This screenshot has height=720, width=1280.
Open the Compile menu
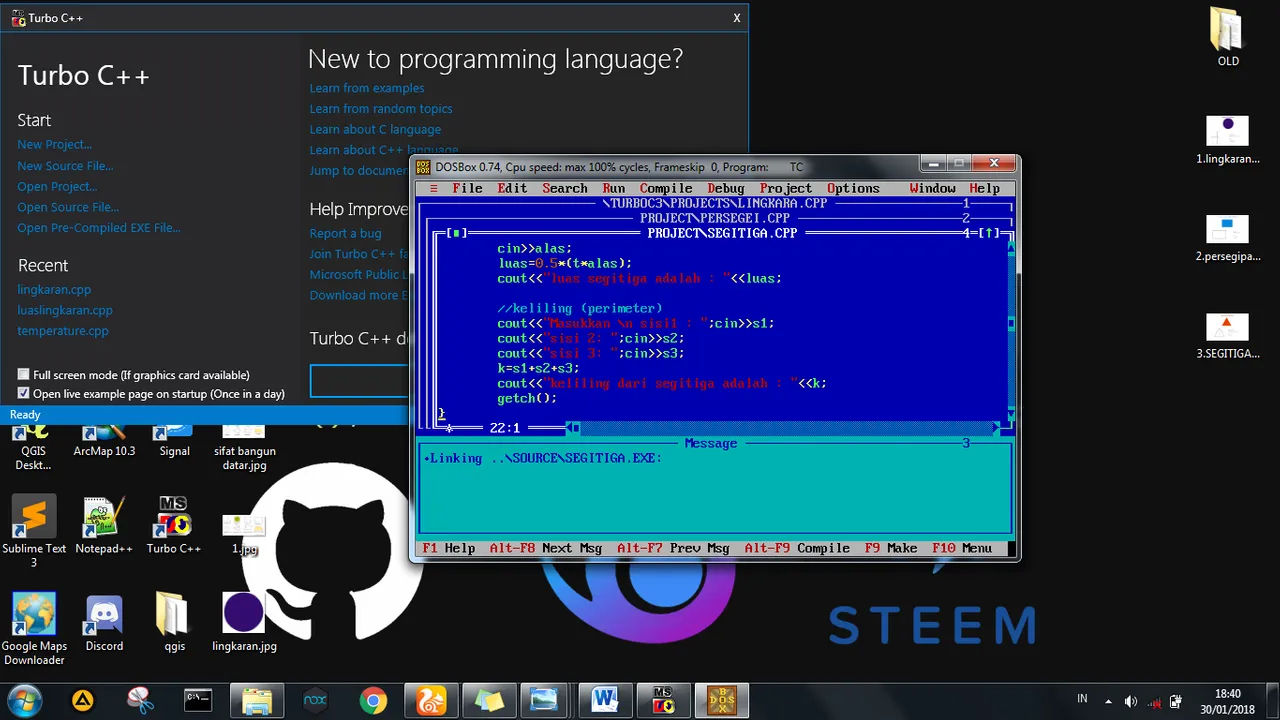click(666, 188)
